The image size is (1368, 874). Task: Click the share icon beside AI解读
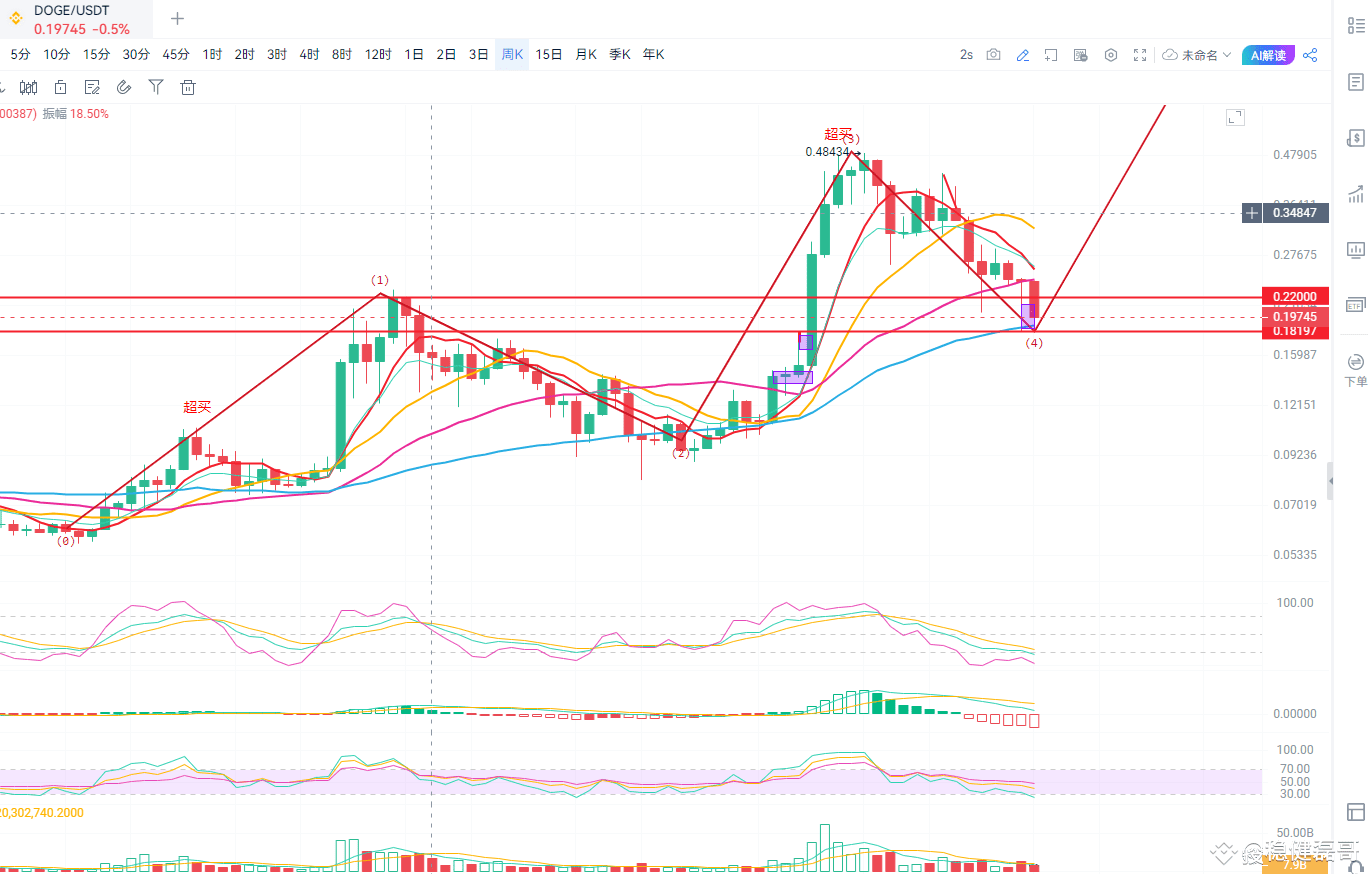(x=1310, y=55)
